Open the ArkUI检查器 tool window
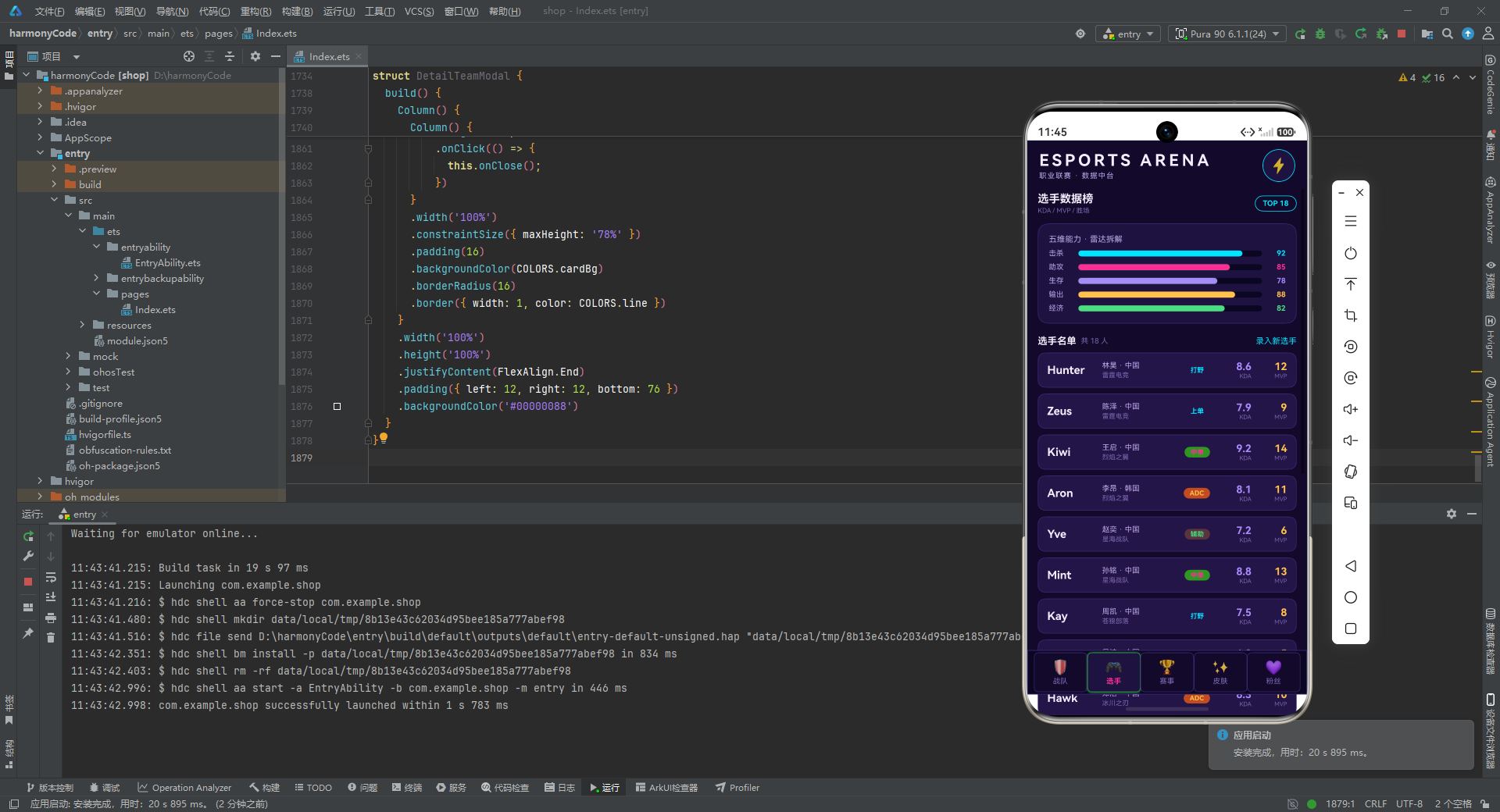The image size is (1500, 812). [x=666, y=788]
